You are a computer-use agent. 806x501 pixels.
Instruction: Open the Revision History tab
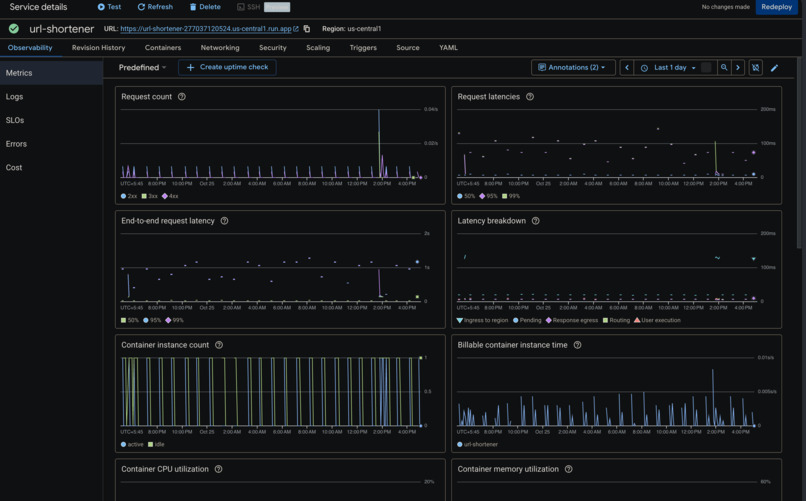(x=99, y=48)
